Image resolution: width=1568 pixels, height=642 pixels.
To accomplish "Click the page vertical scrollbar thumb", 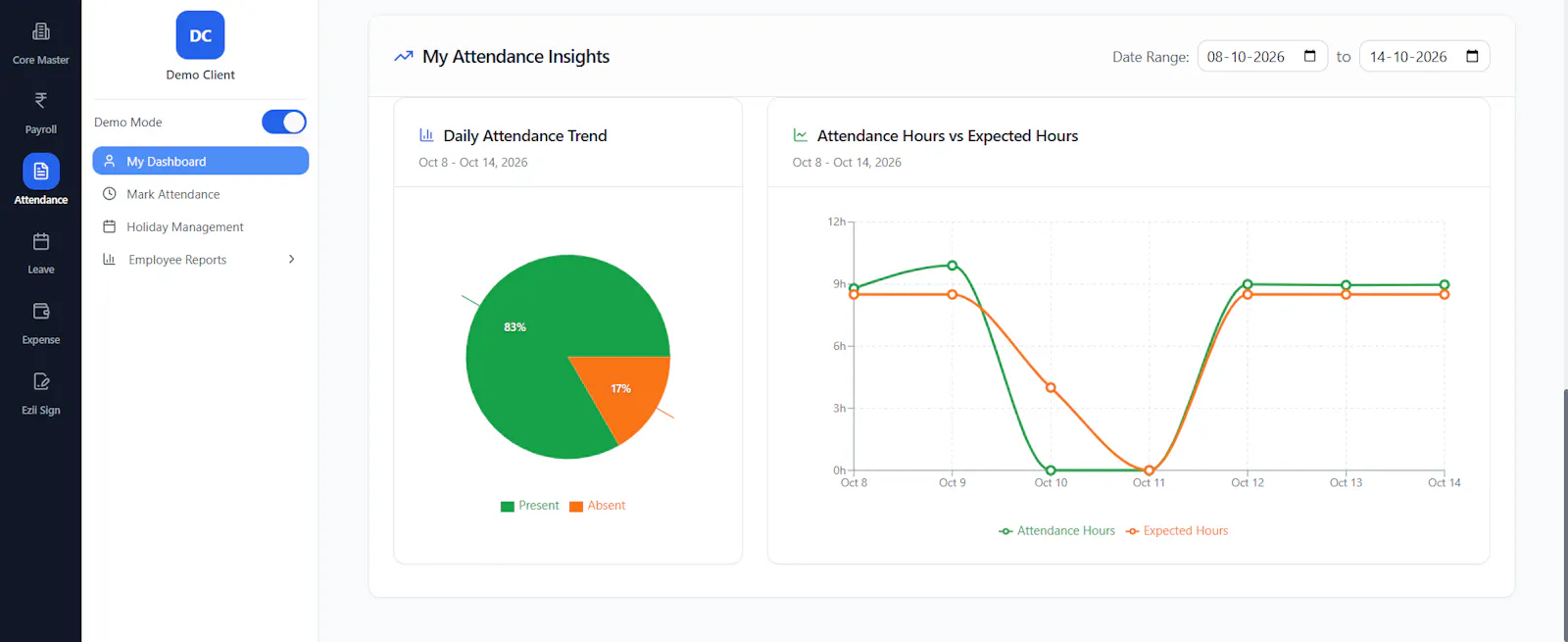I will 1565,515.
